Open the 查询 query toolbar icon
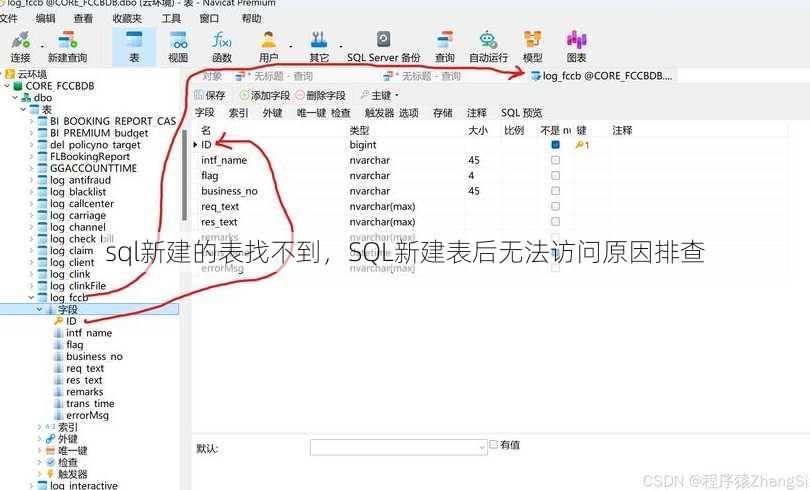810x490 pixels. 444,46
